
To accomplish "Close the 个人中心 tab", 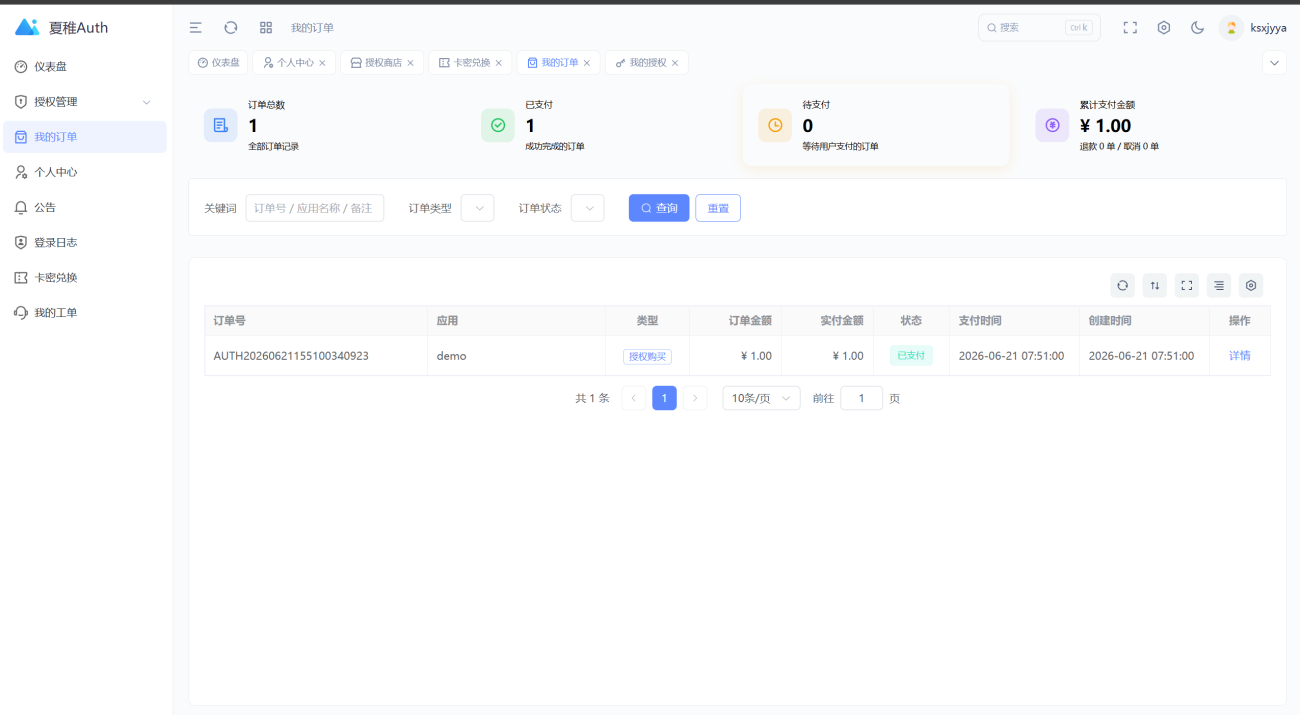I will click(x=322, y=63).
